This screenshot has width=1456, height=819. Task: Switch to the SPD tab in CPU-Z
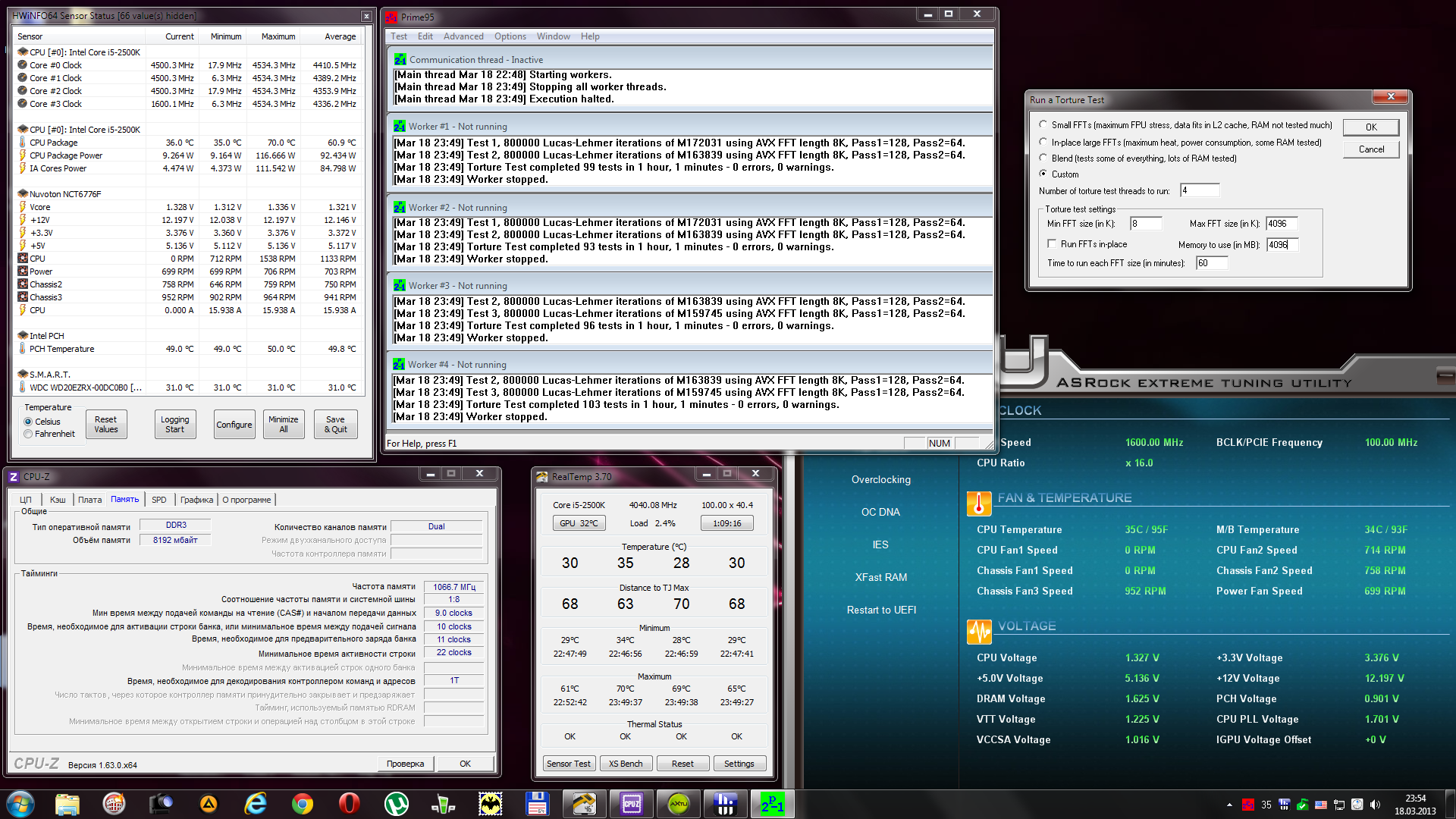(158, 500)
